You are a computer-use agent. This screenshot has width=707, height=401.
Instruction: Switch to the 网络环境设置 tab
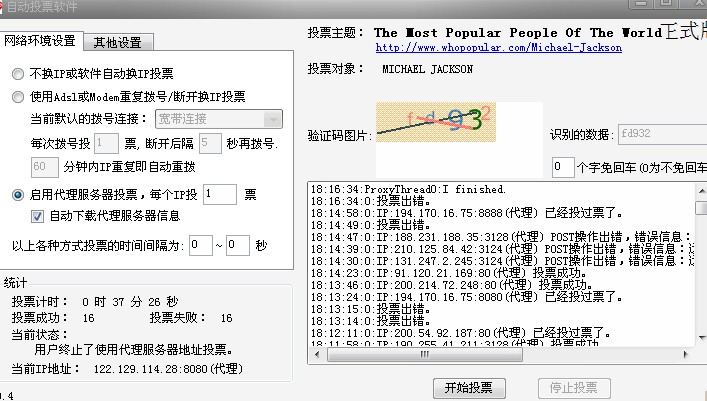coord(40,41)
